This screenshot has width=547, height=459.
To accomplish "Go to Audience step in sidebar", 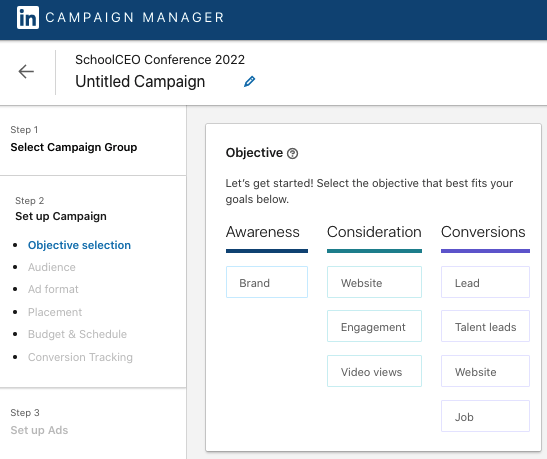I will click(52, 267).
